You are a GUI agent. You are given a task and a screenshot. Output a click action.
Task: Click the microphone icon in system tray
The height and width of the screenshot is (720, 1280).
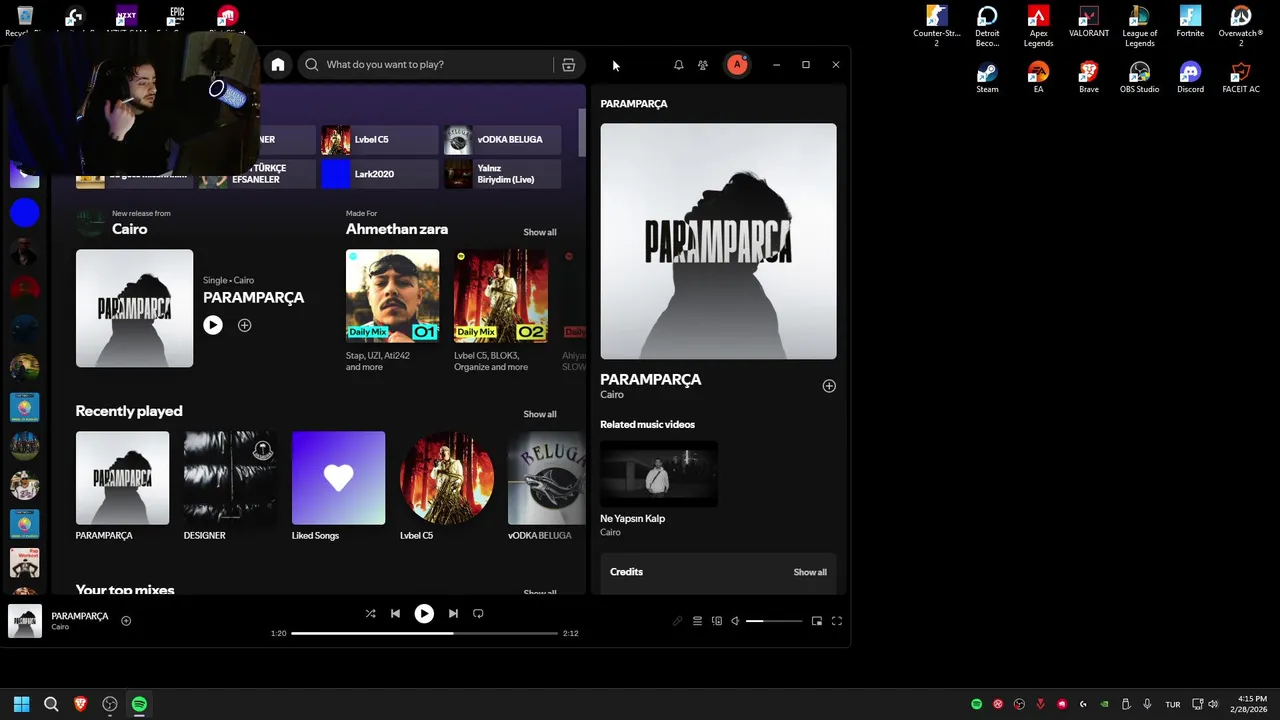tap(1147, 704)
